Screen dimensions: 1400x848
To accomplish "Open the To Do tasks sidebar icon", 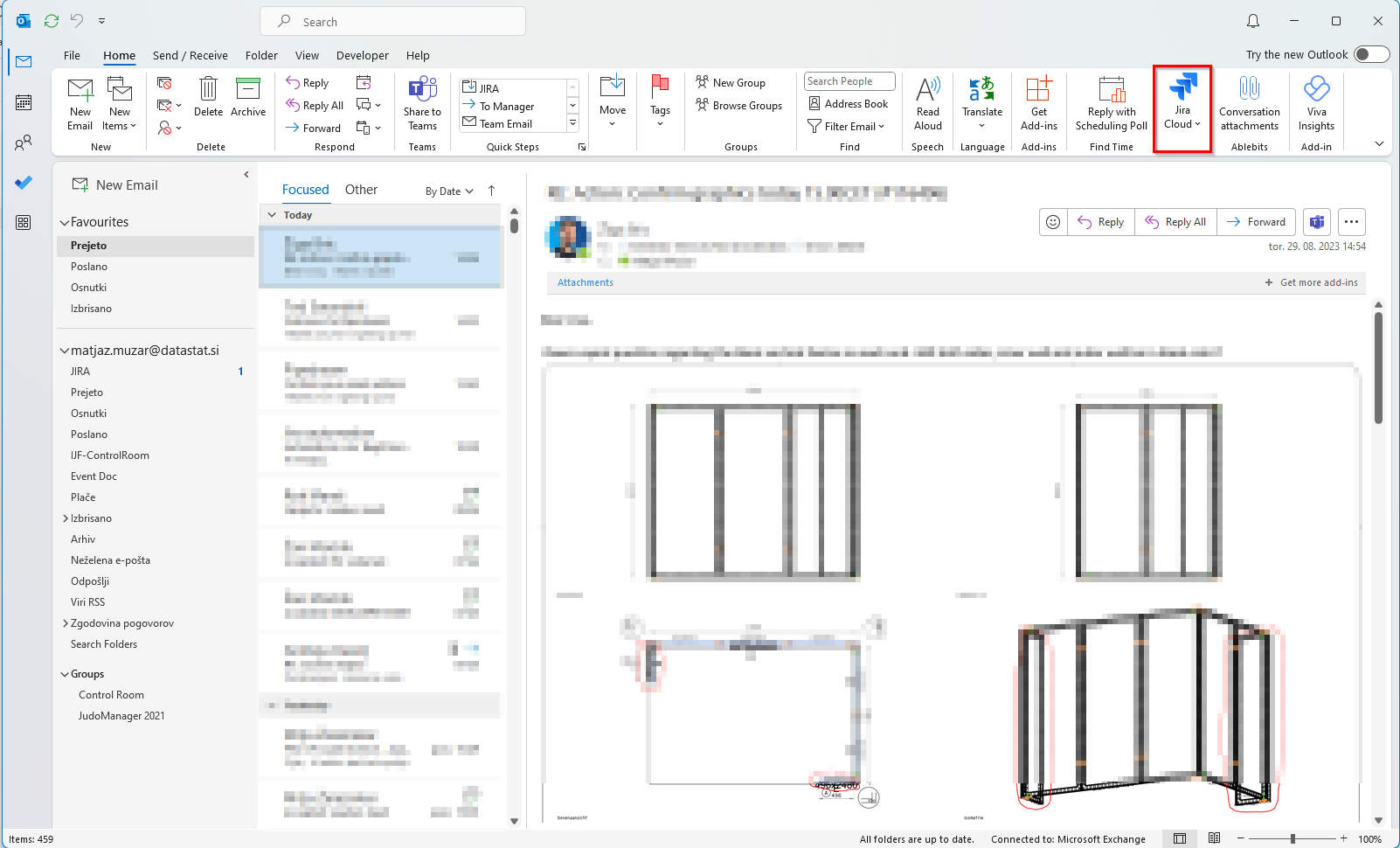I will [24, 183].
